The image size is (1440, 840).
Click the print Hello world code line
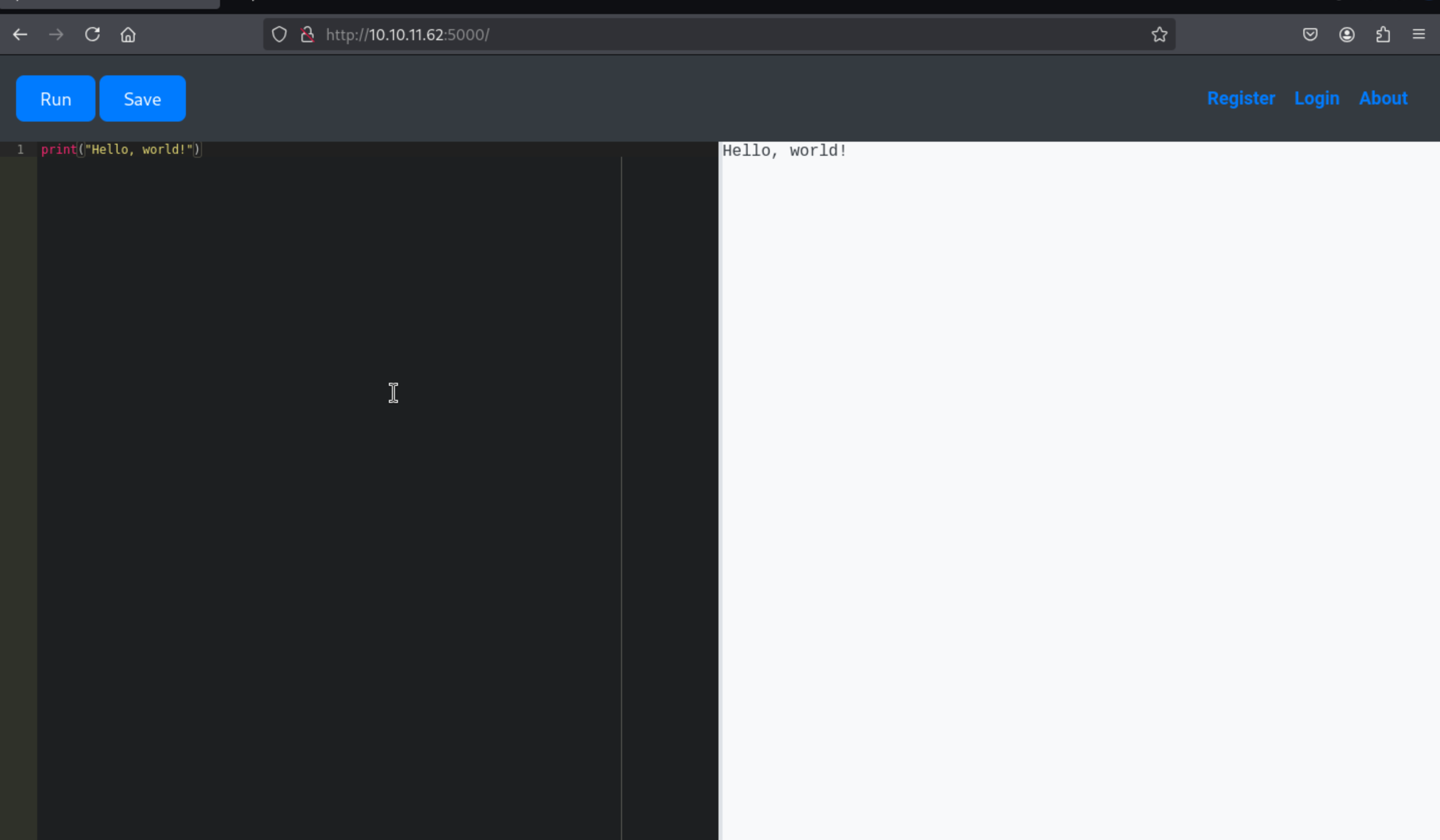121,150
